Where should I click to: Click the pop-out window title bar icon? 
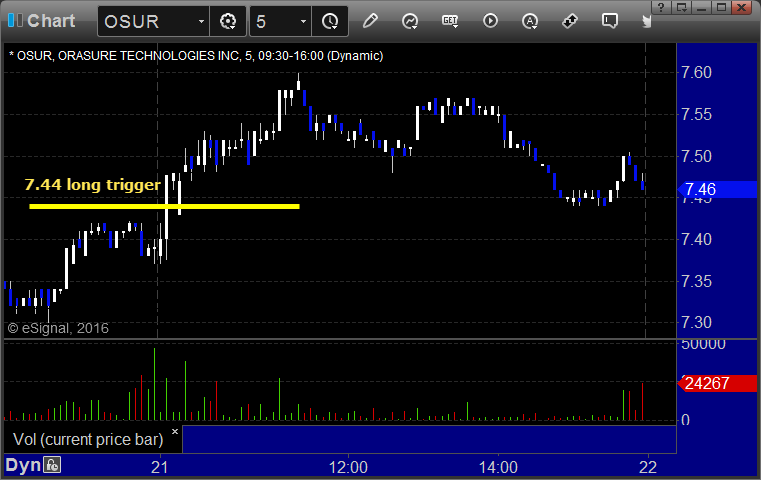[681, 7]
